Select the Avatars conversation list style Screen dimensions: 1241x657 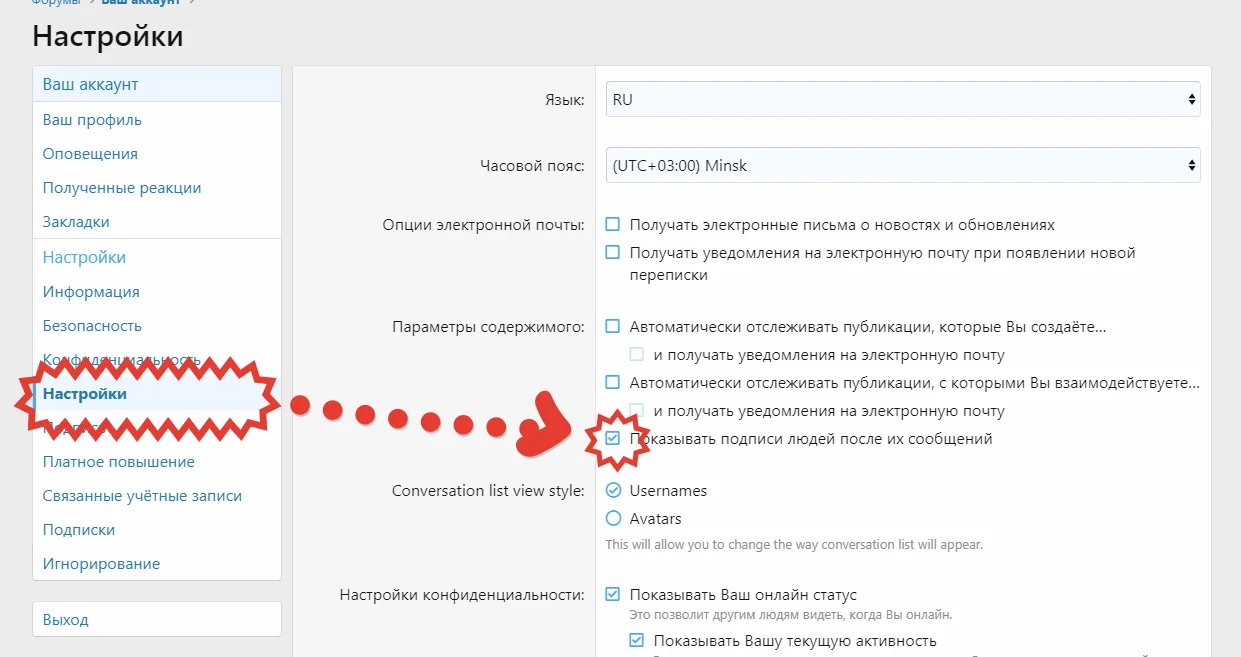pos(613,519)
